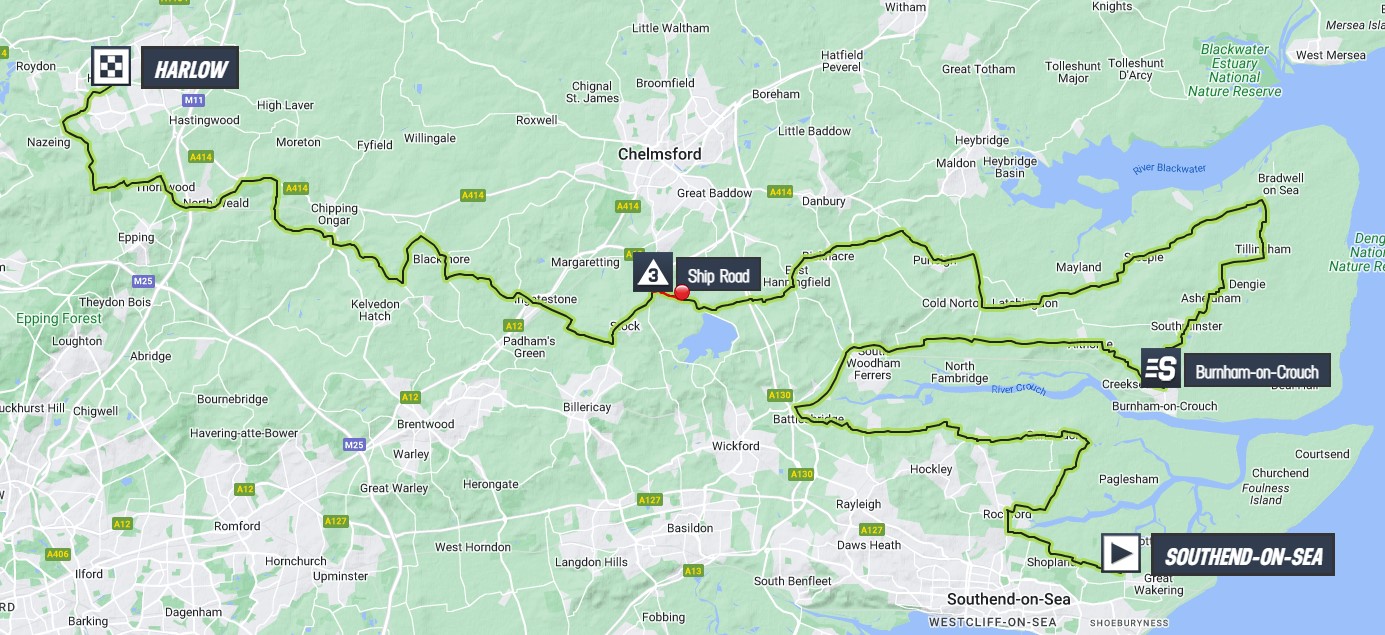
Task: Click the Ship Road climb label
Action: pyautogui.click(x=718, y=277)
